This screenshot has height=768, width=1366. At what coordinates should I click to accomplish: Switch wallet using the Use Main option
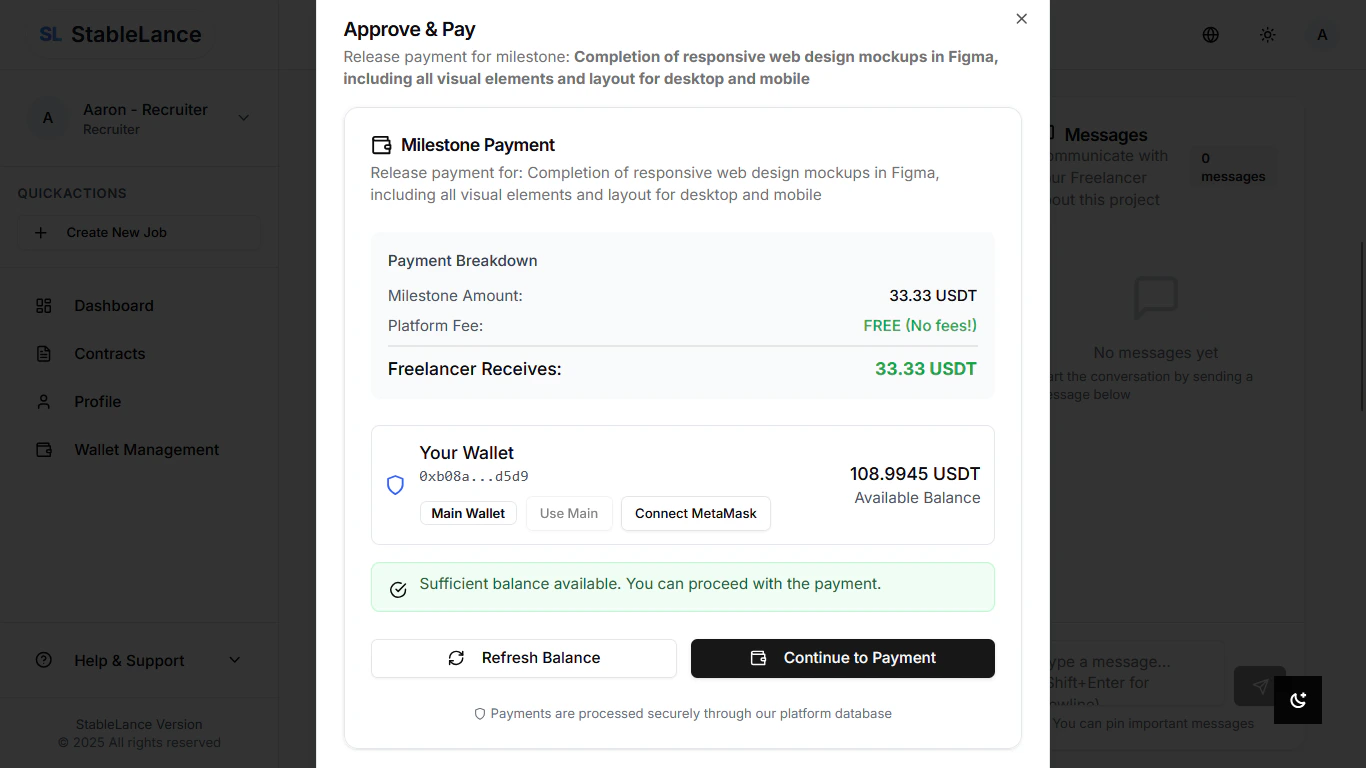tap(569, 513)
